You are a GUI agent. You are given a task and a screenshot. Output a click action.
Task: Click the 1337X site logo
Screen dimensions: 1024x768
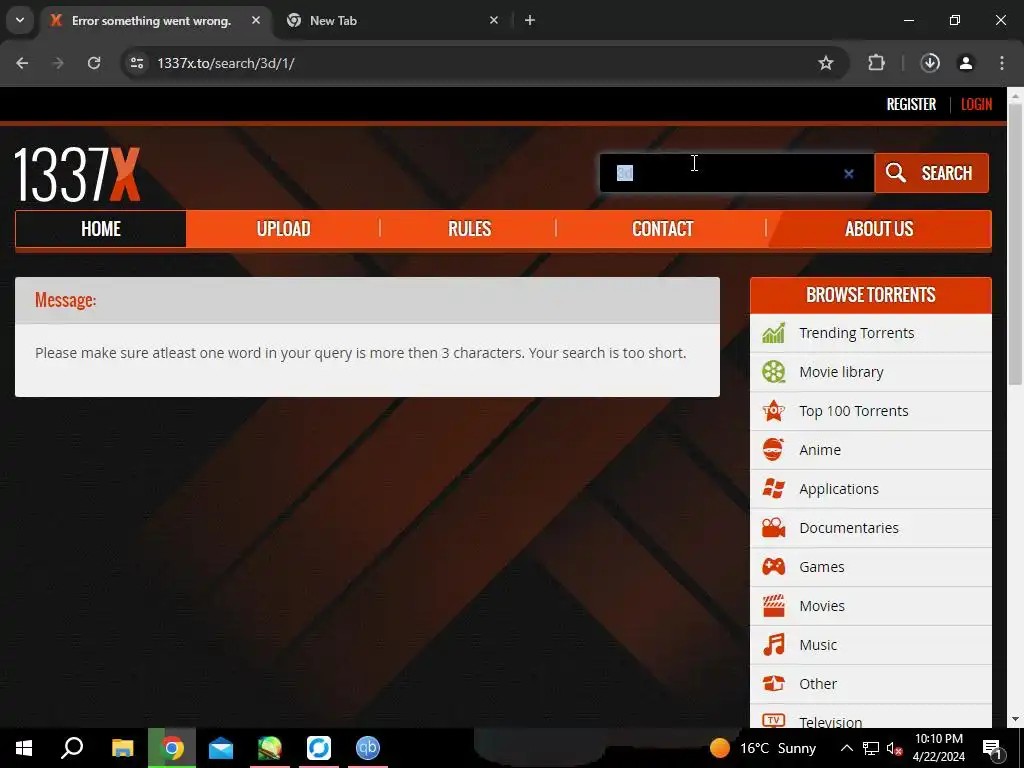click(x=77, y=174)
